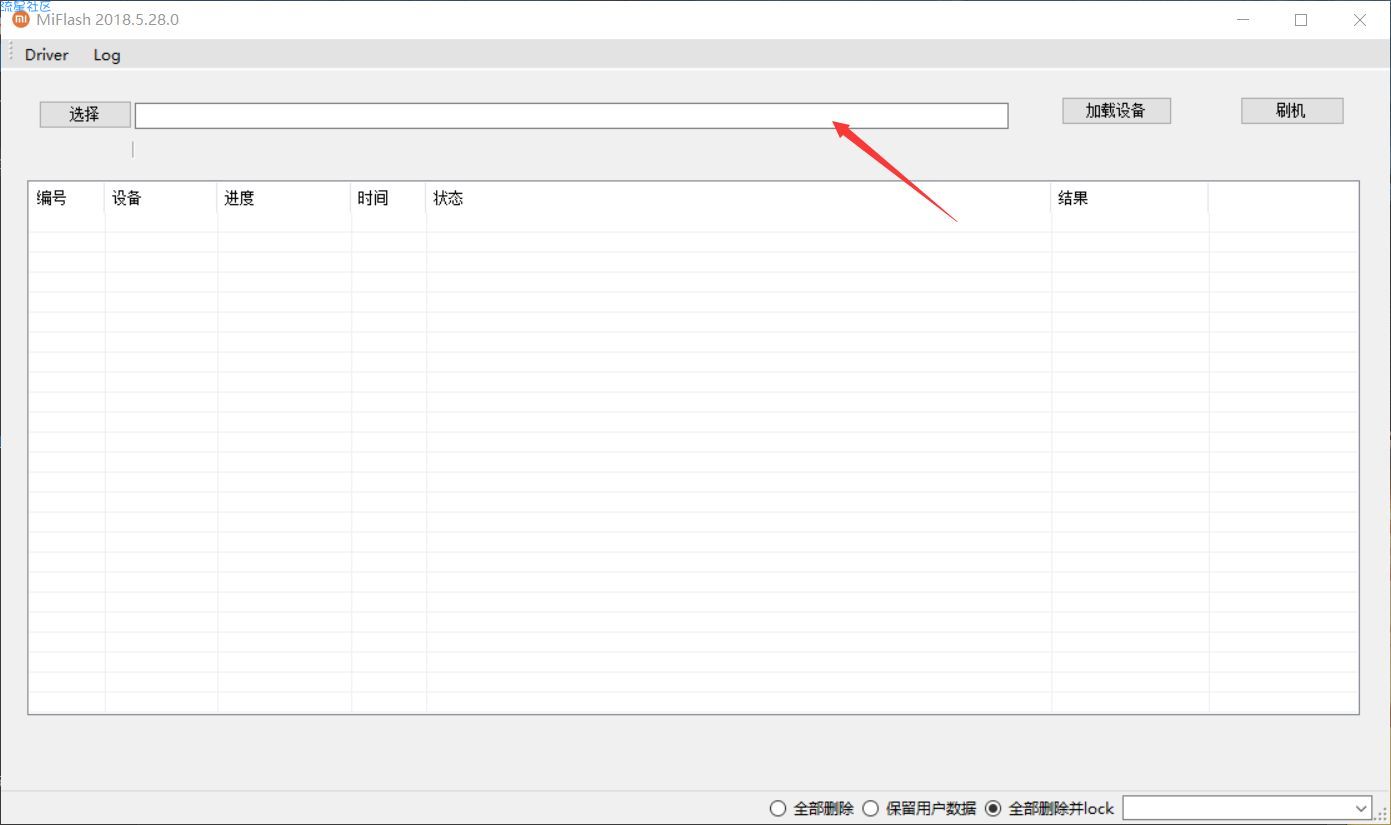Click the menu bar grip handle
Screen dimensions: 1391x825
coord(10,54)
